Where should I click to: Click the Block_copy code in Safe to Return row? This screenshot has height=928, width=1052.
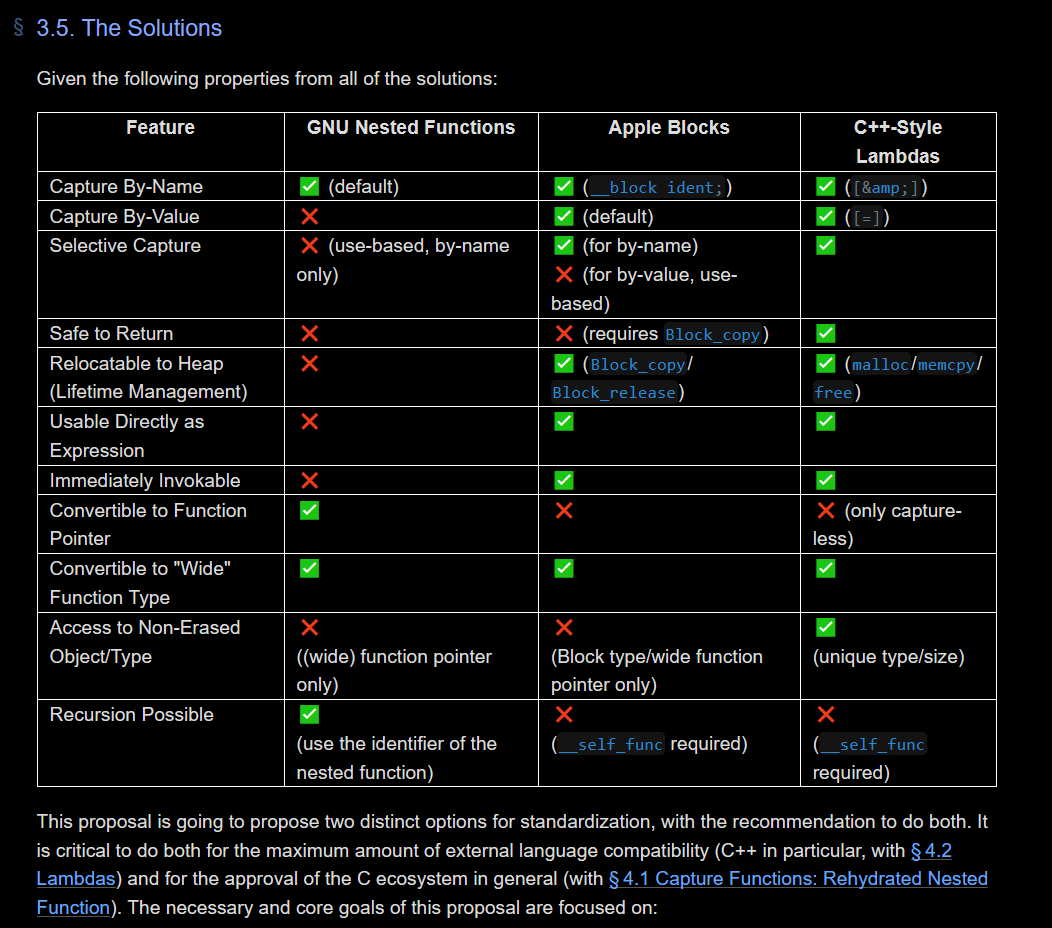pyautogui.click(x=712, y=334)
